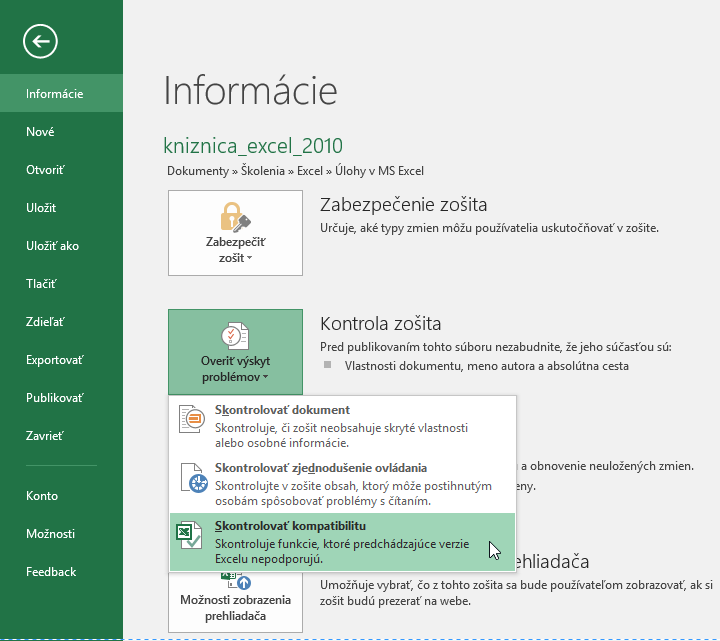
Task: Go to Otvoriť in the sidebar
Action: click(62, 170)
